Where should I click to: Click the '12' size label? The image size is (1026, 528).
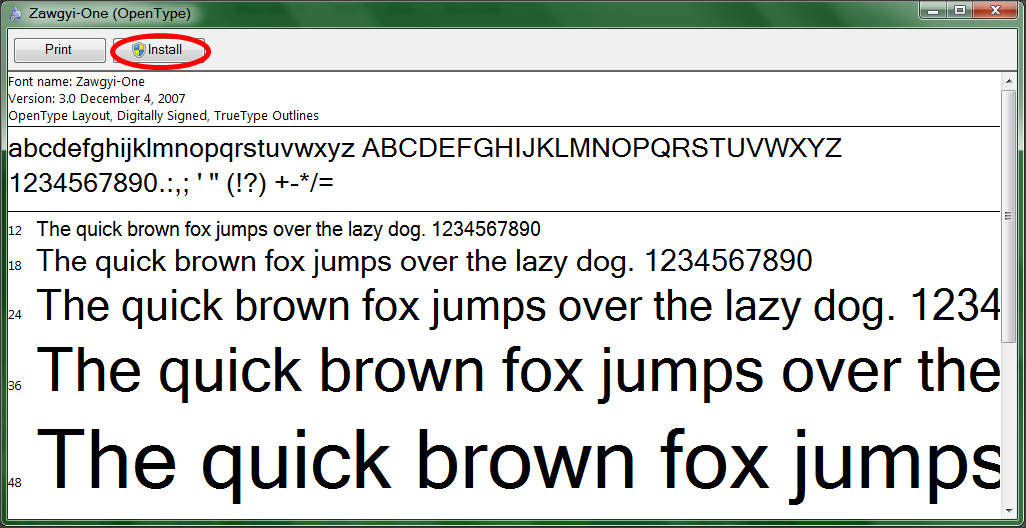tap(15, 231)
